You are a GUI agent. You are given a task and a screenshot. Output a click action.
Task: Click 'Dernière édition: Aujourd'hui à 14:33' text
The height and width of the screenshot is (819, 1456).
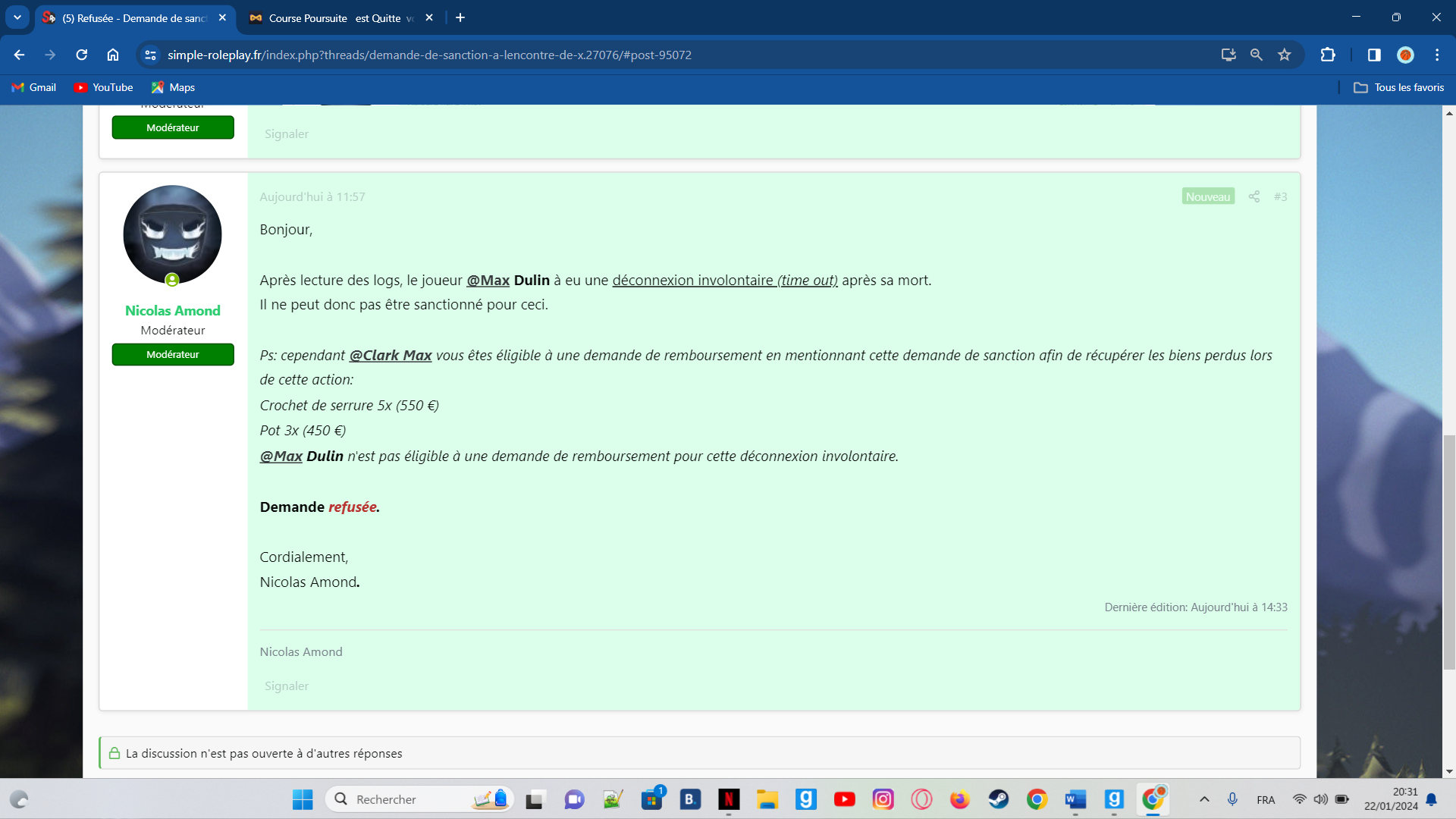click(x=1196, y=607)
